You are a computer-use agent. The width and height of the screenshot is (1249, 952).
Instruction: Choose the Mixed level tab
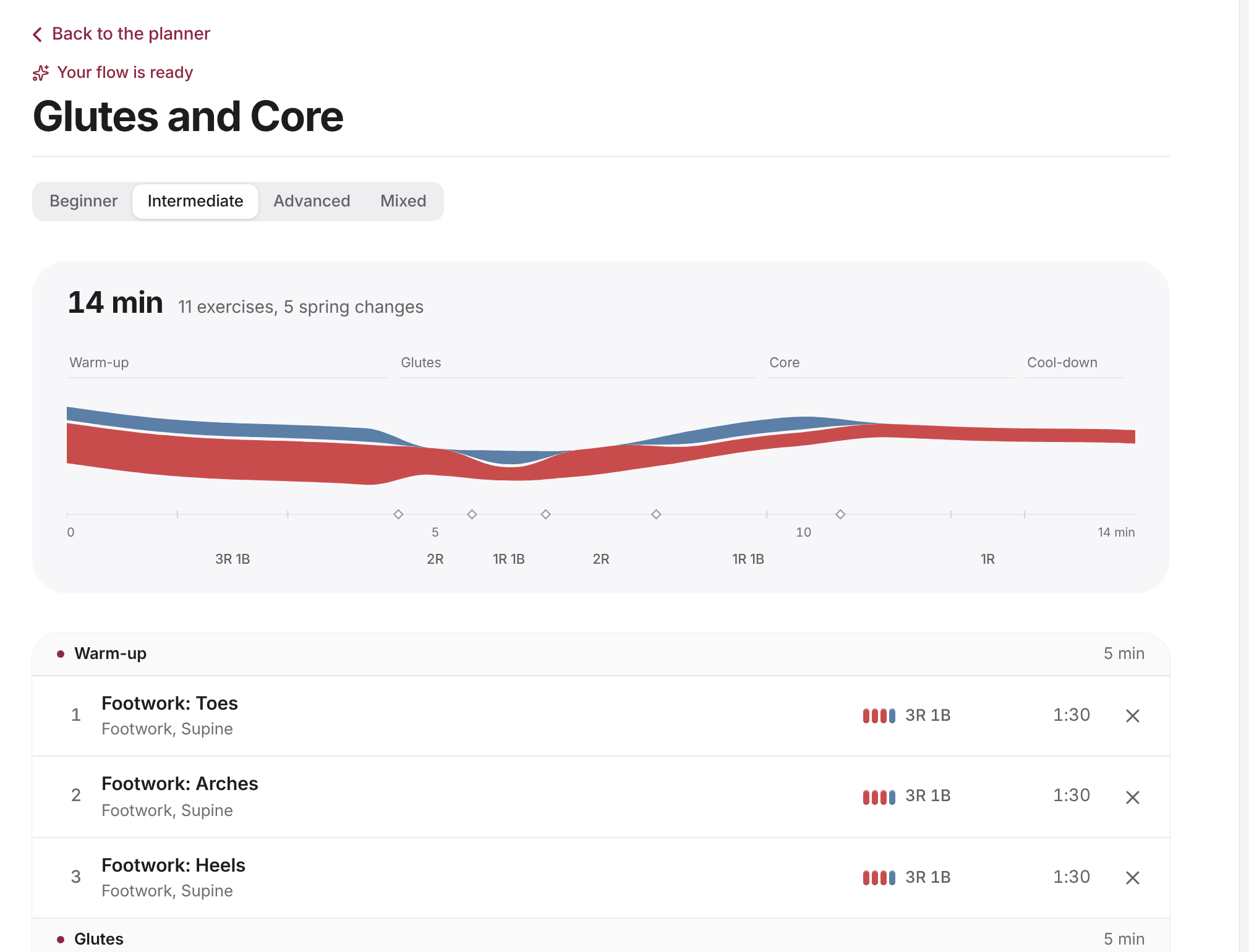pos(403,201)
